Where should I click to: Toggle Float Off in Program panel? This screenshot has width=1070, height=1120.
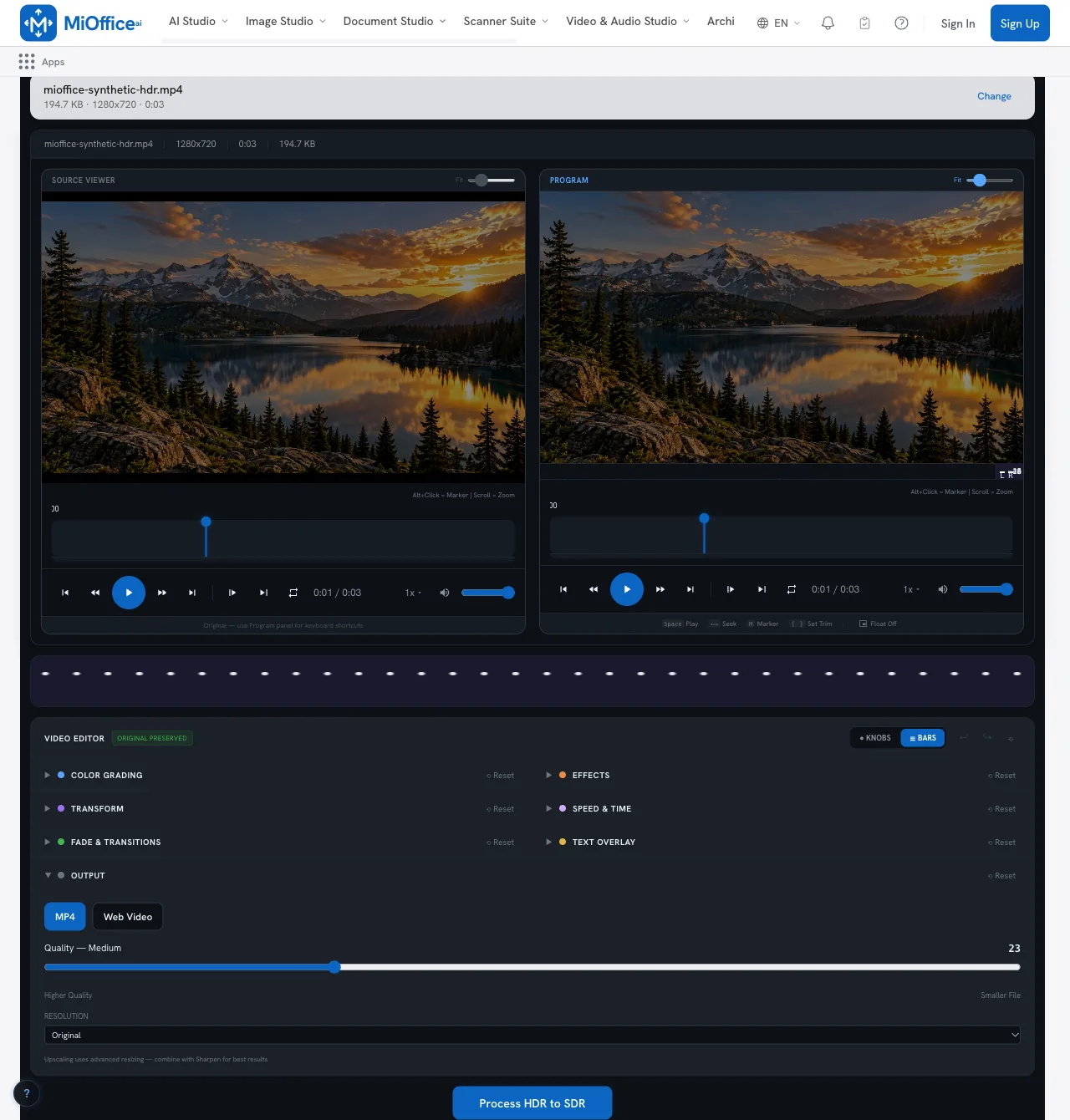coord(878,624)
